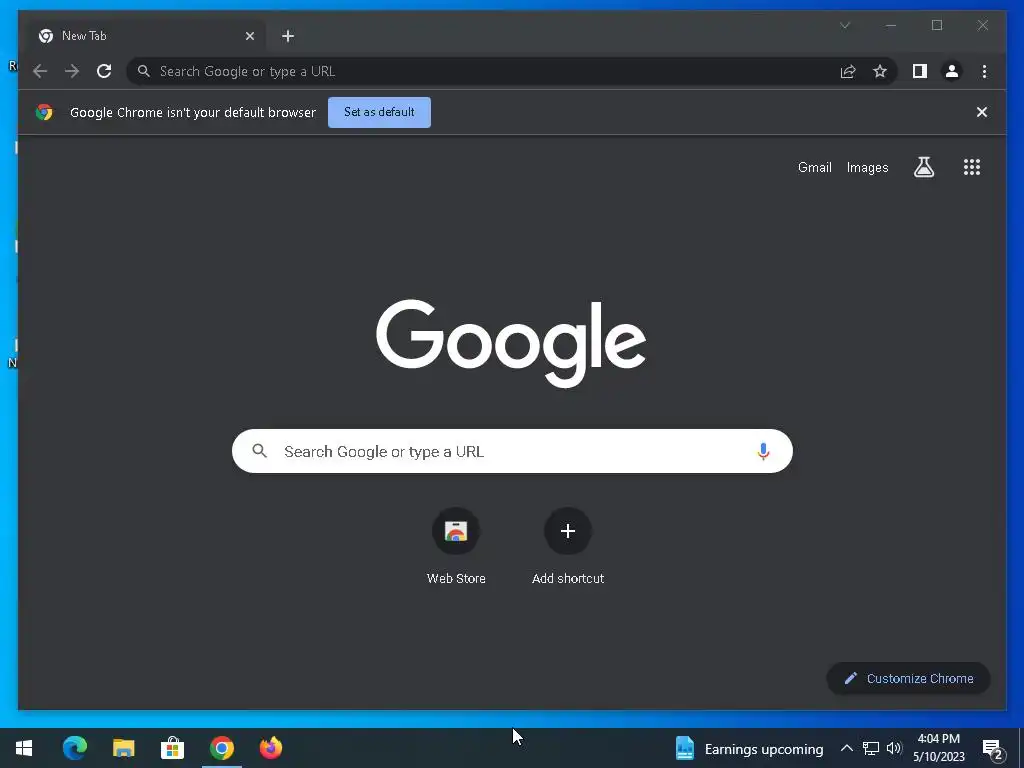Image resolution: width=1024 pixels, height=768 pixels.
Task: Click Set as default button
Action: [x=379, y=112]
